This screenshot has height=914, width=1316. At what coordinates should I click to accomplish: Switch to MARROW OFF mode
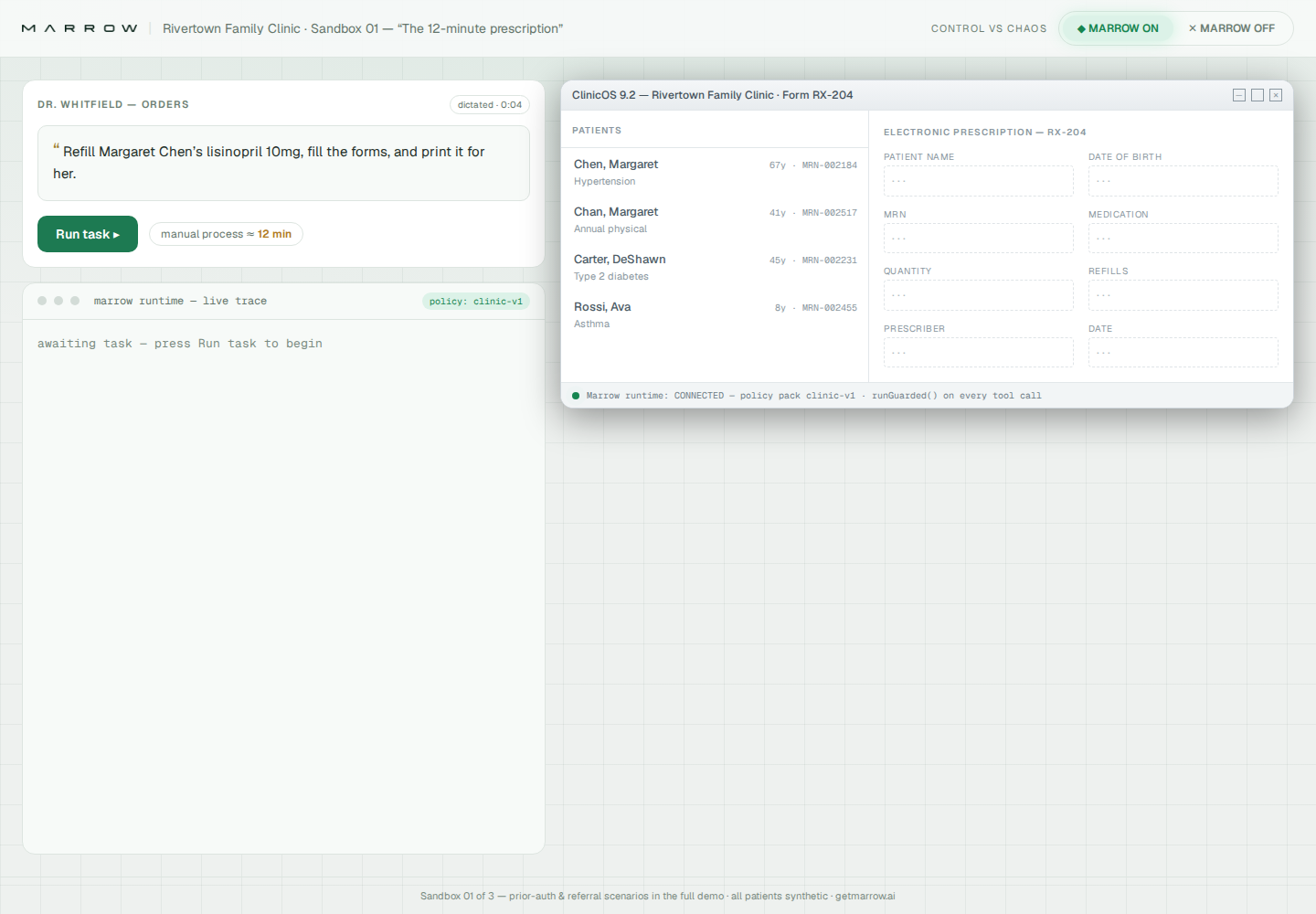[x=1231, y=28]
